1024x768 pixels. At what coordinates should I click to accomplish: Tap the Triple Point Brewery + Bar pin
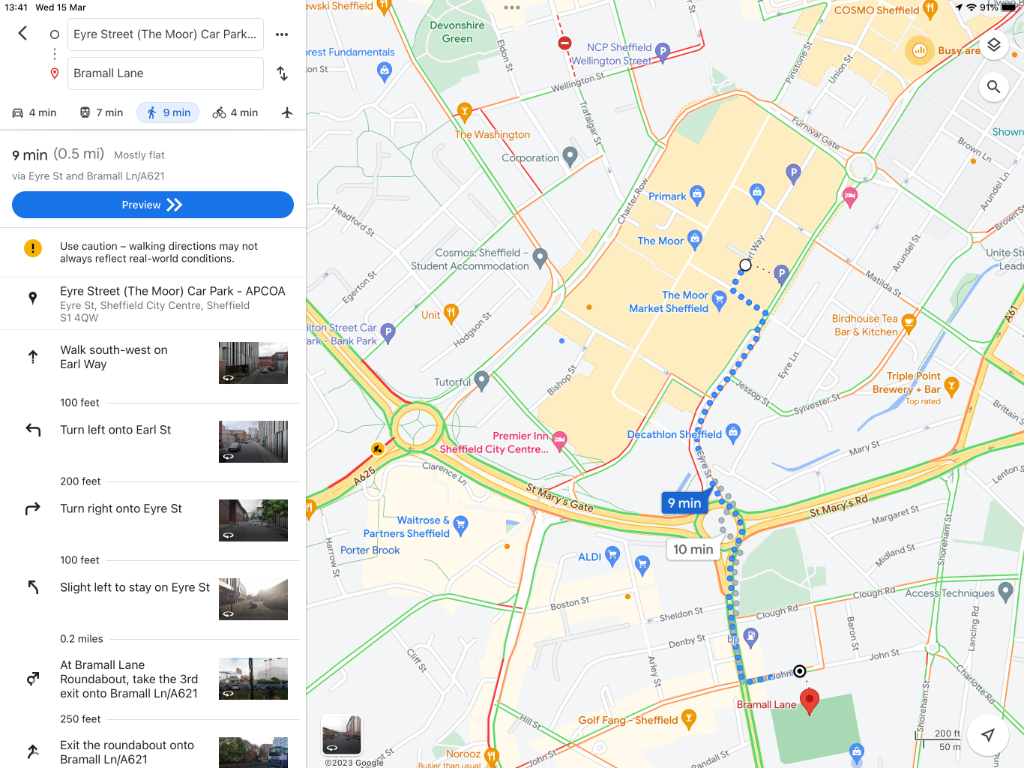coord(952,387)
